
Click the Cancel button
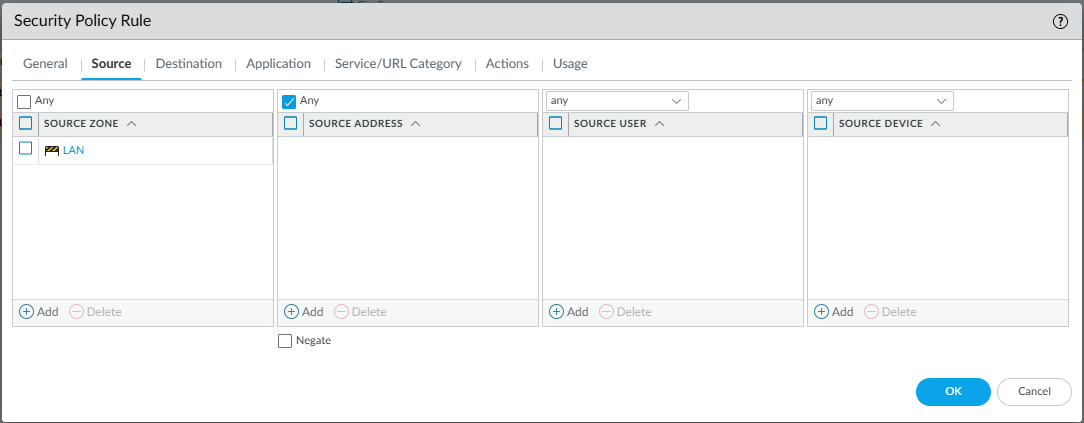pyautogui.click(x=1034, y=391)
